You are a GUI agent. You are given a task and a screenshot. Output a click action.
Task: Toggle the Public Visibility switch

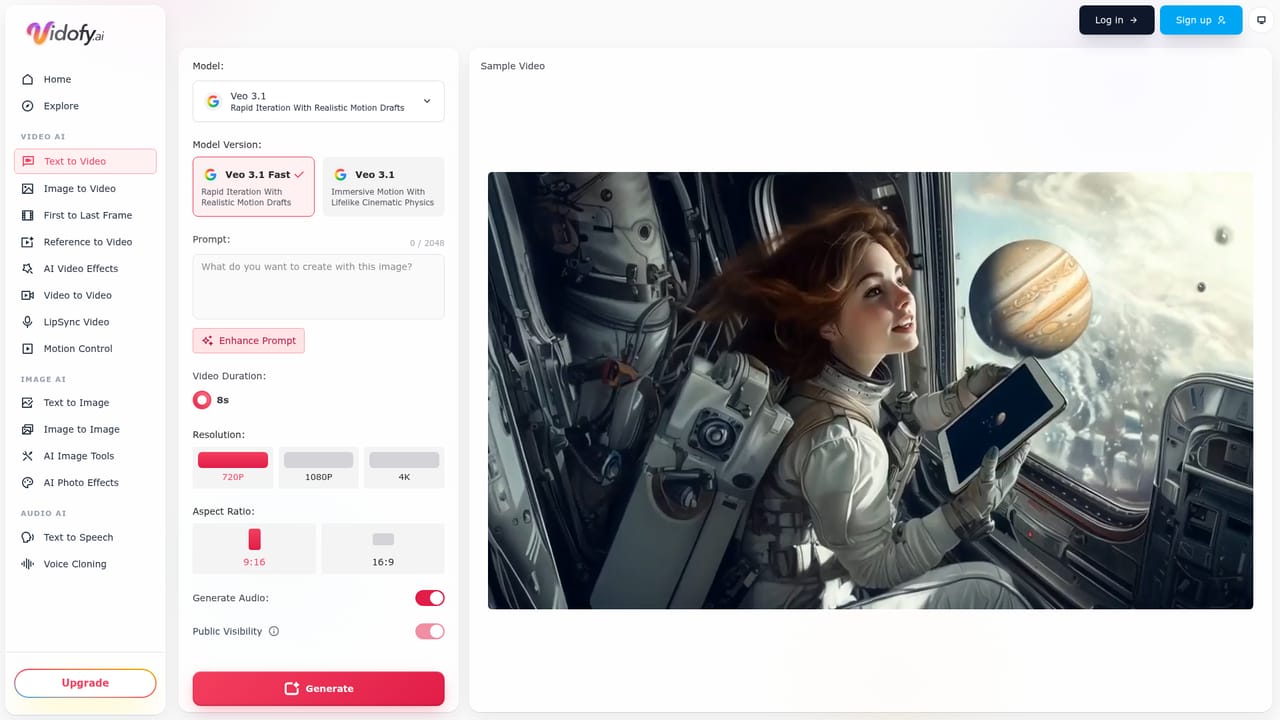(x=430, y=631)
